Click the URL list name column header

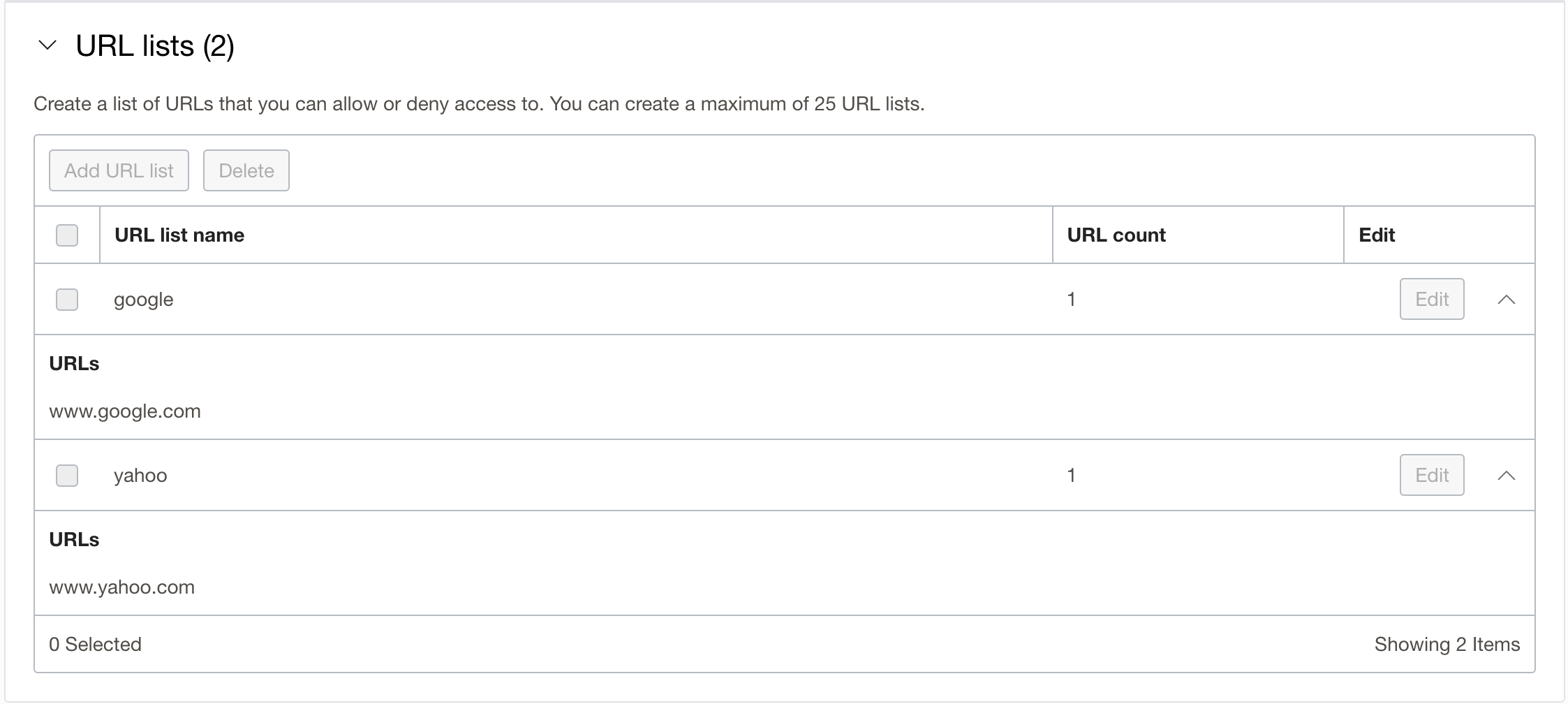(x=179, y=235)
